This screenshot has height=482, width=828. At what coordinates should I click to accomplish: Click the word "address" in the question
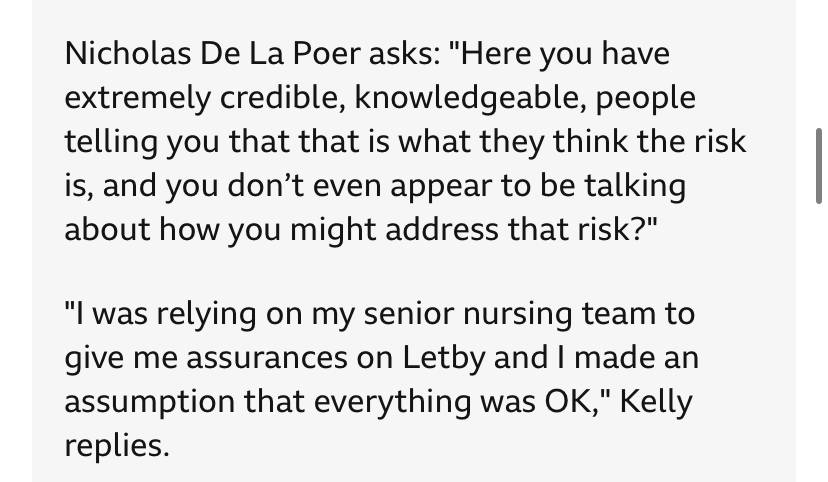442,230
